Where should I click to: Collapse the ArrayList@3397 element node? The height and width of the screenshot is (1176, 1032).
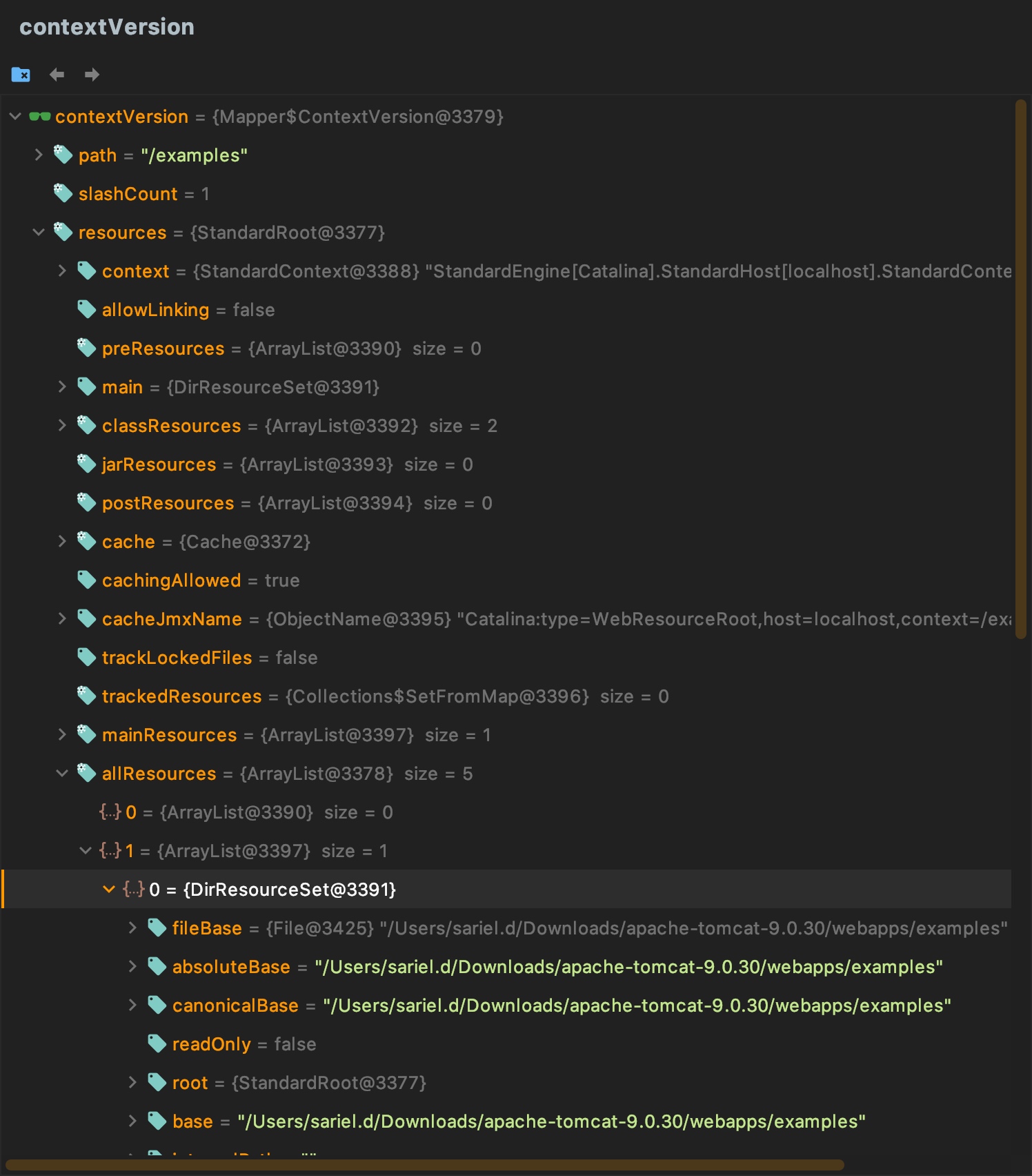pyautogui.click(x=86, y=851)
